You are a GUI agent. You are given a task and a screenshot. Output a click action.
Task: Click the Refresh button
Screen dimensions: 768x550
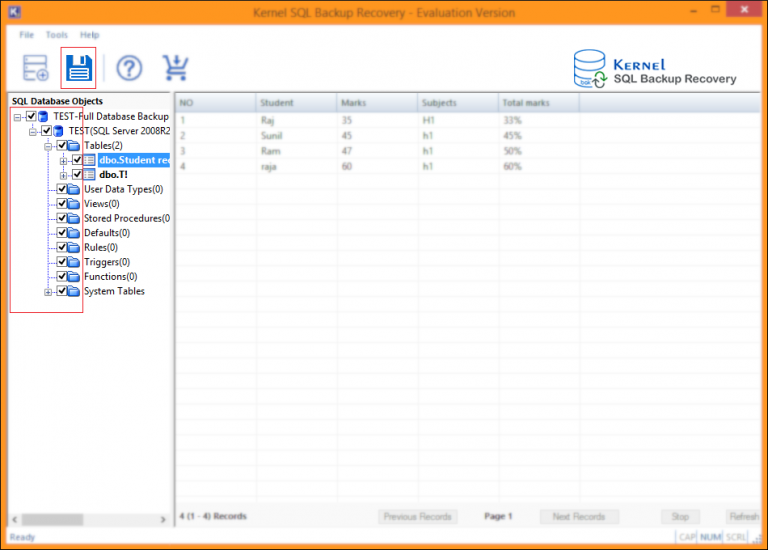[x=743, y=517]
